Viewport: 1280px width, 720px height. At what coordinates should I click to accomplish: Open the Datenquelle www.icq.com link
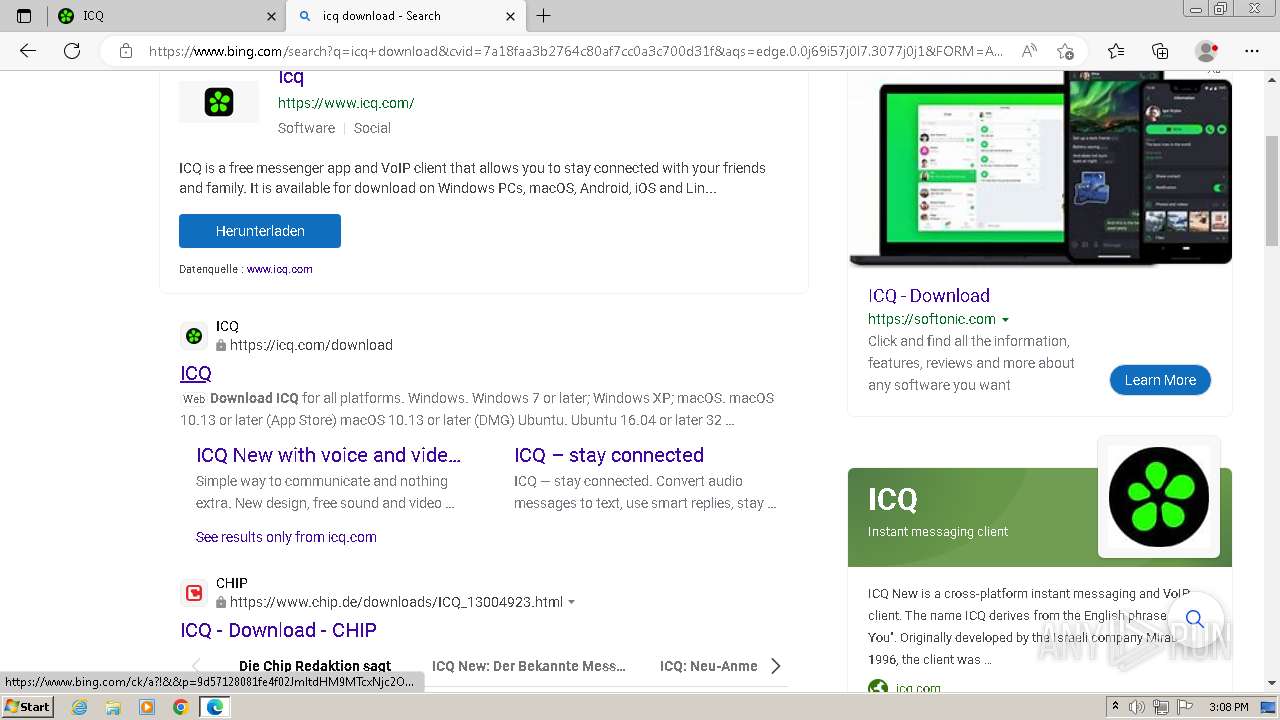(280, 269)
